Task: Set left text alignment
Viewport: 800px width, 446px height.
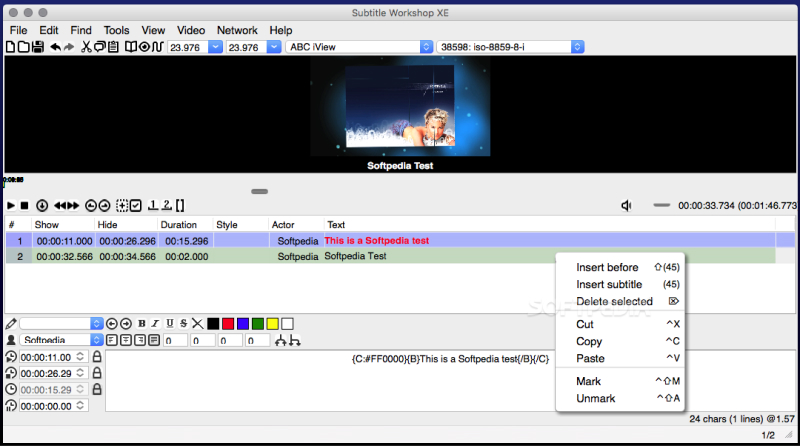Action: [112, 340]
